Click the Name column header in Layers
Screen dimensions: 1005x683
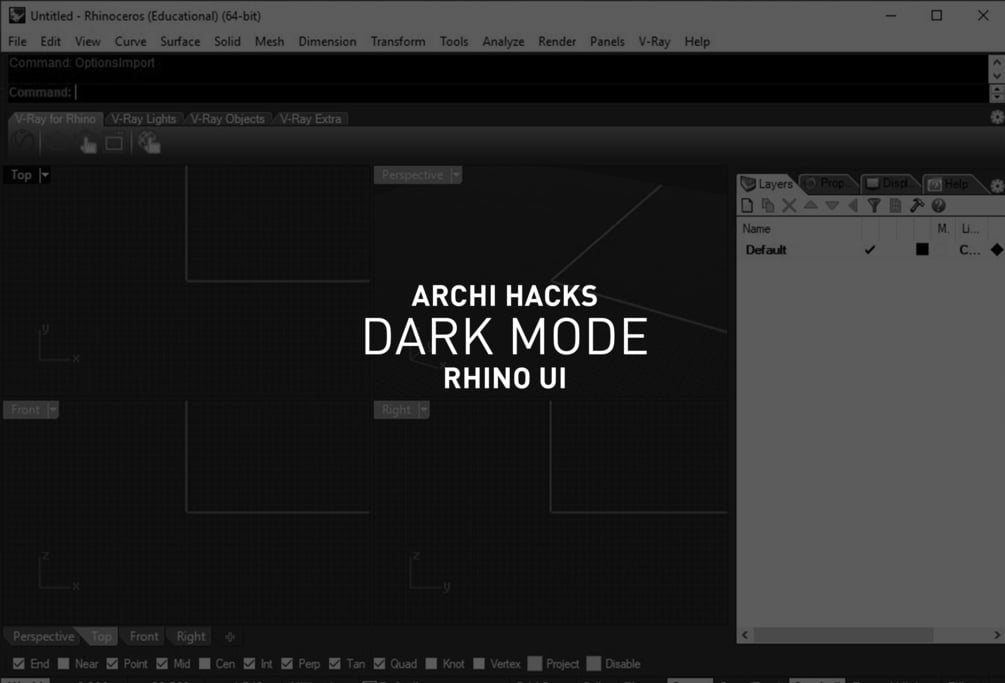point(756,229)
